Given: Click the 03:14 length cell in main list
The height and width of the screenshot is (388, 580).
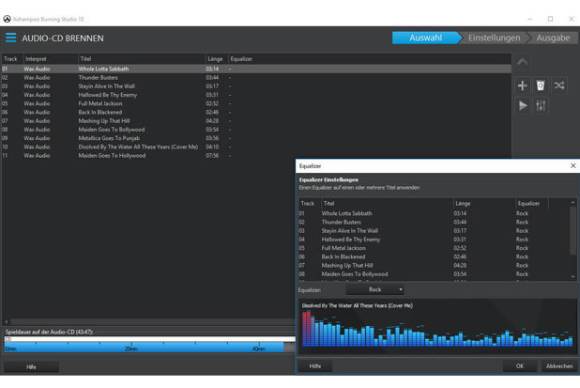Looking at the screenshot, I should click(212, 69).
